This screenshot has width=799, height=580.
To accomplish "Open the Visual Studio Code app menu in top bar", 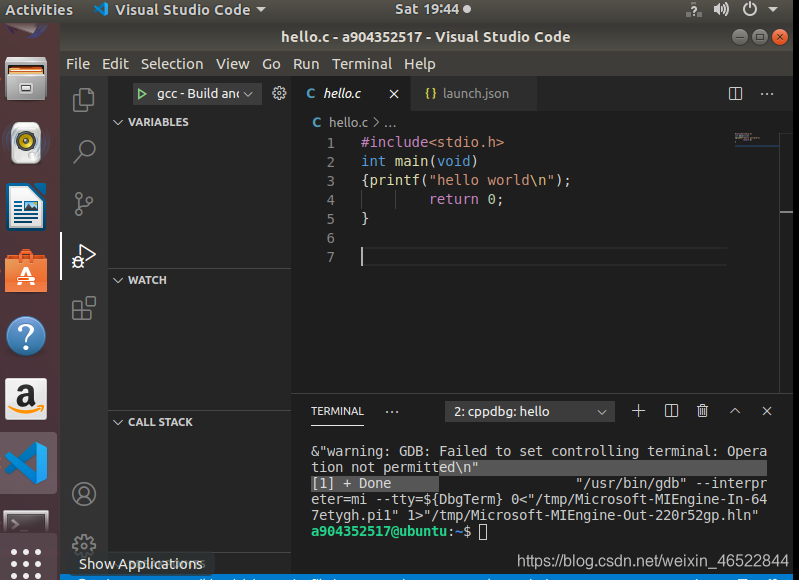I will [x=180, y=9].
